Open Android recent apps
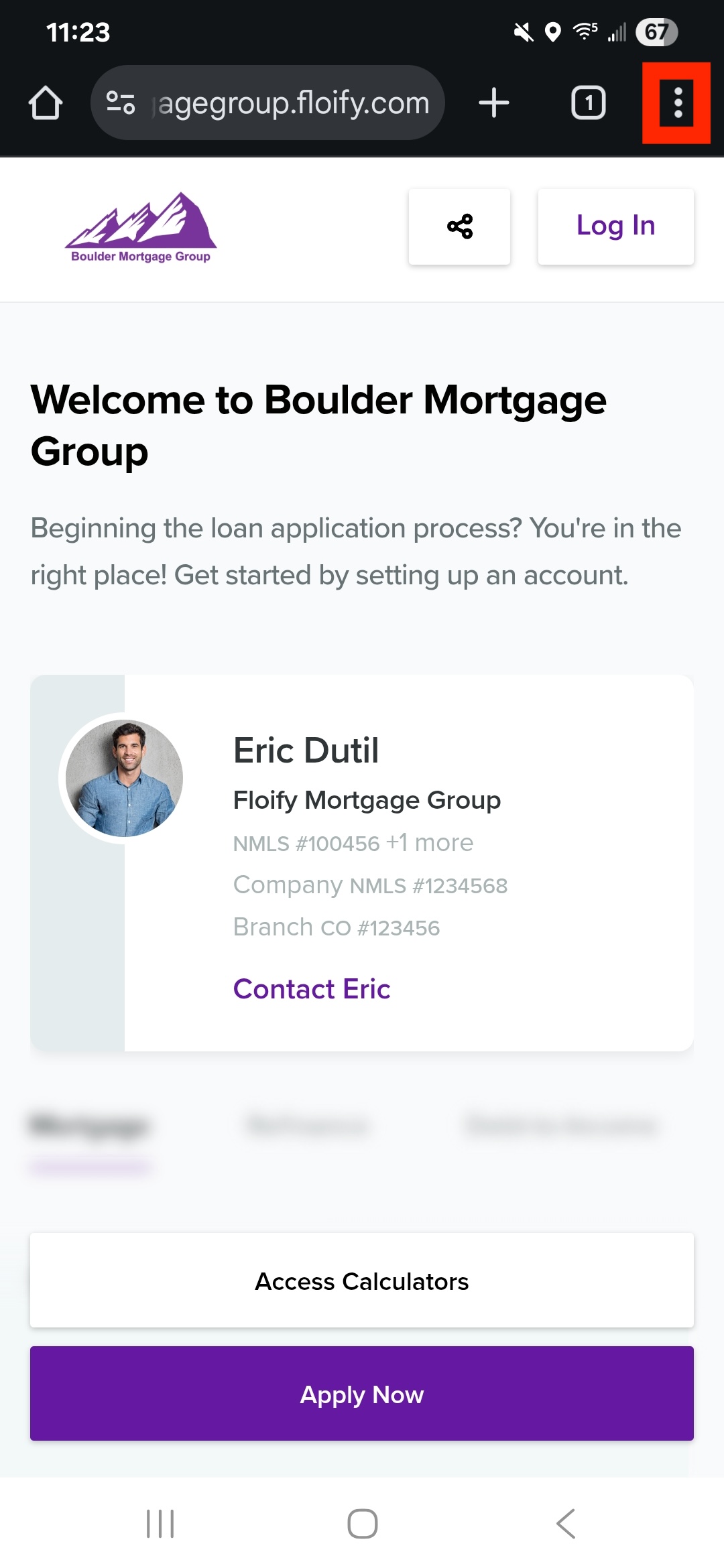Image resolution: width=724 pixels, height=1568 pixels. (160, 1524)
